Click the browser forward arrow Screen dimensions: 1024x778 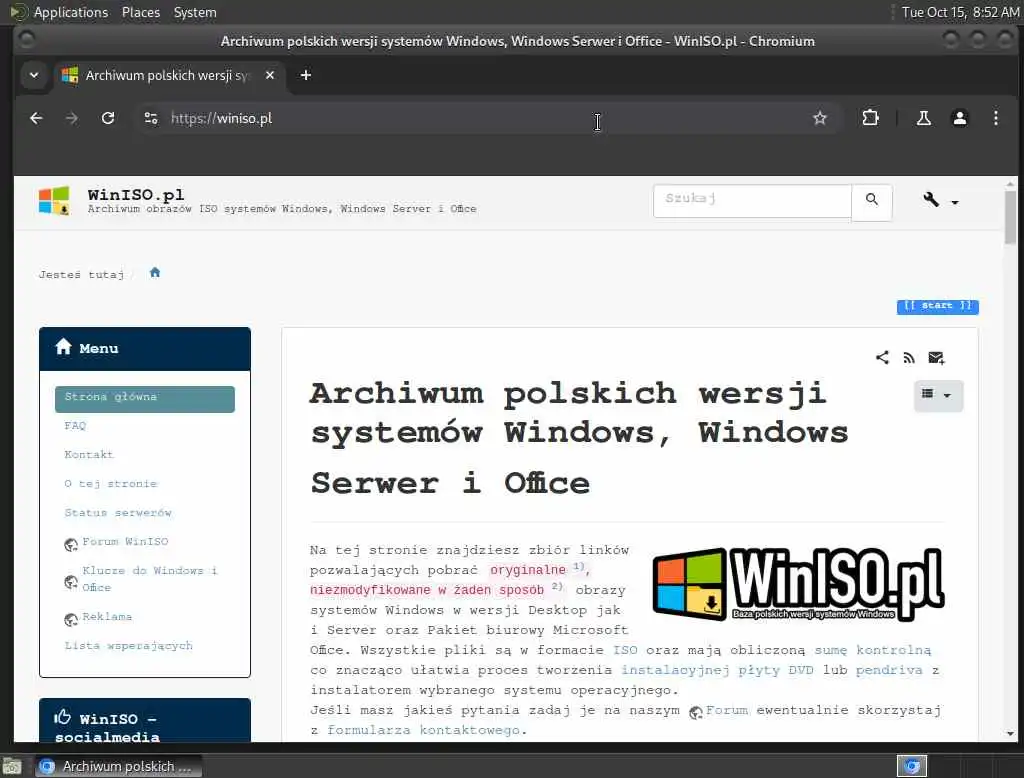coord(72,118)
